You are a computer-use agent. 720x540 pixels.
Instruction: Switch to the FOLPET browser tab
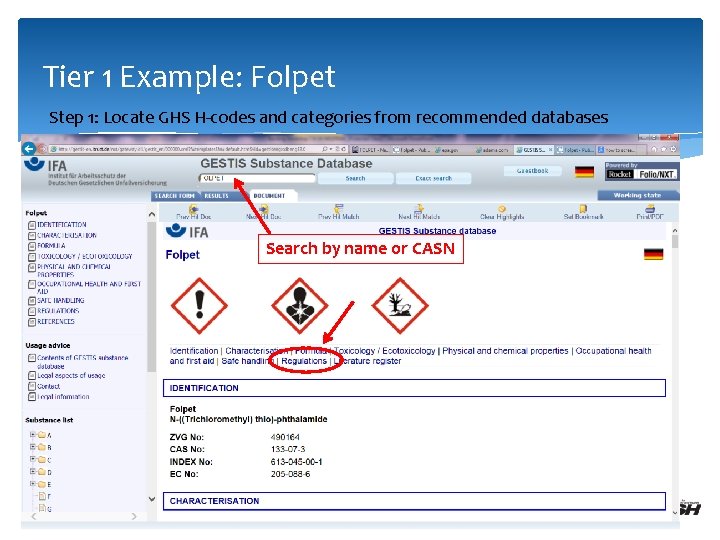point(371,150)
